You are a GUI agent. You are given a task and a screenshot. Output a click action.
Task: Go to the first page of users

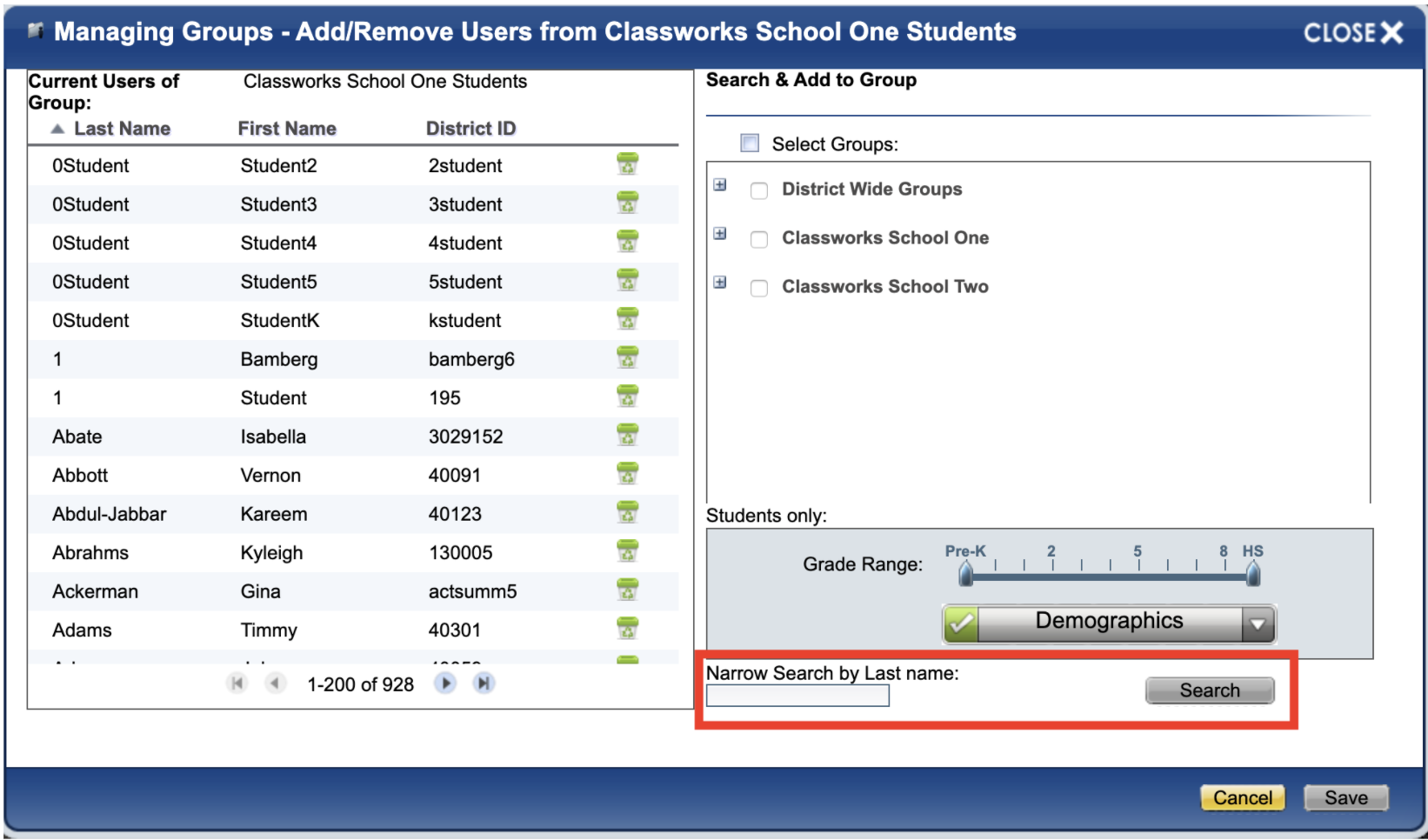tap(237, 683)
